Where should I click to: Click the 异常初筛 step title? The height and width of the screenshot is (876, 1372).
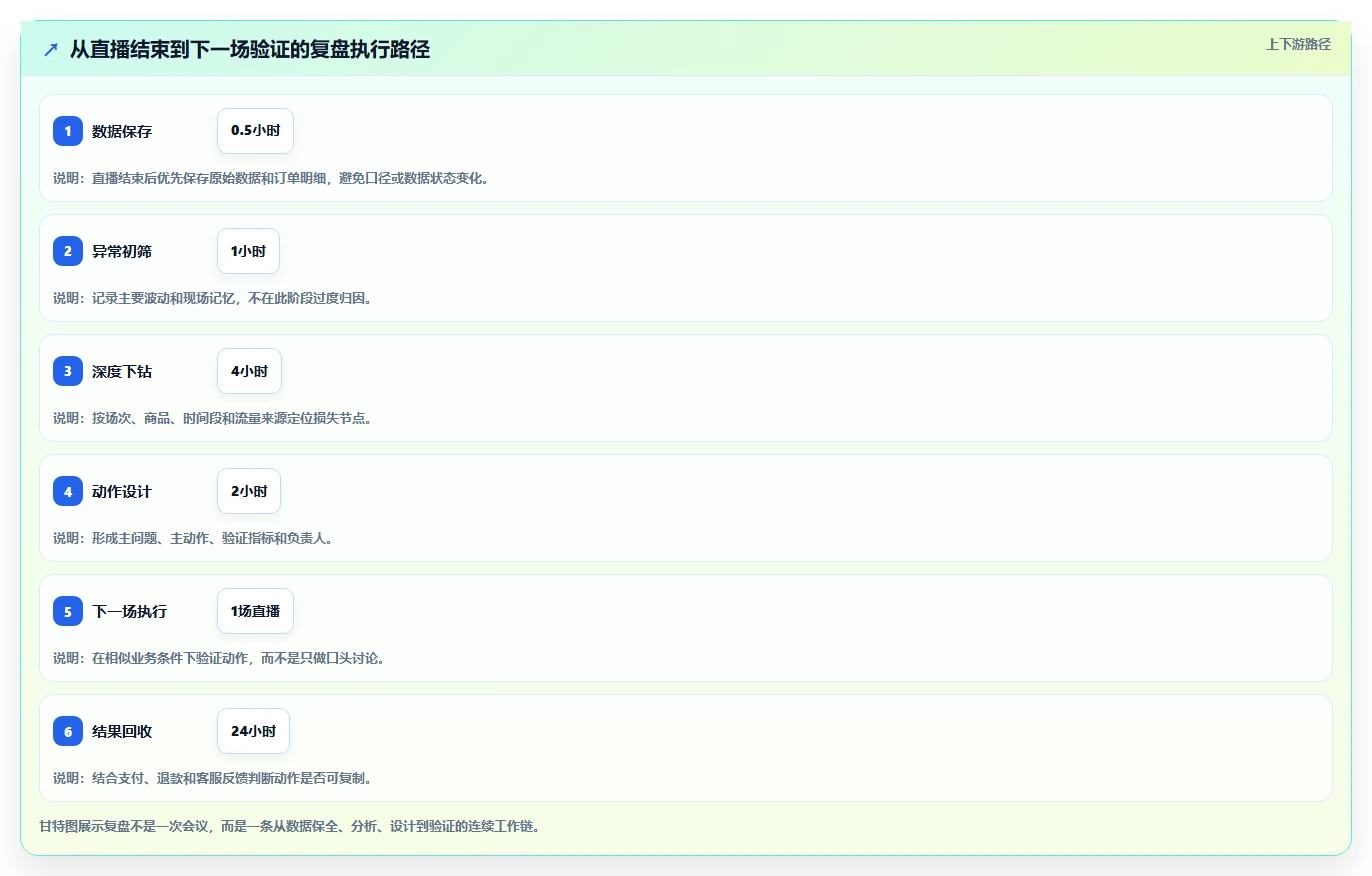122,251
